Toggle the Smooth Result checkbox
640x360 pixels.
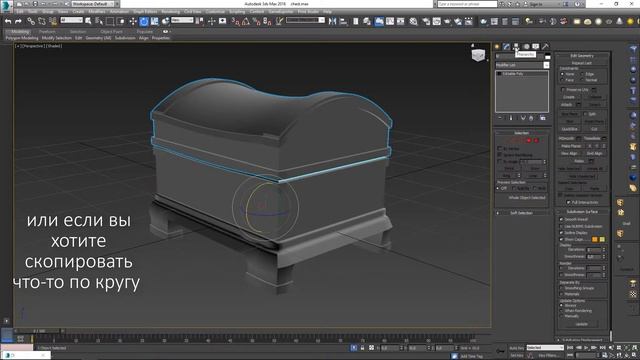(x=562, y=220)
